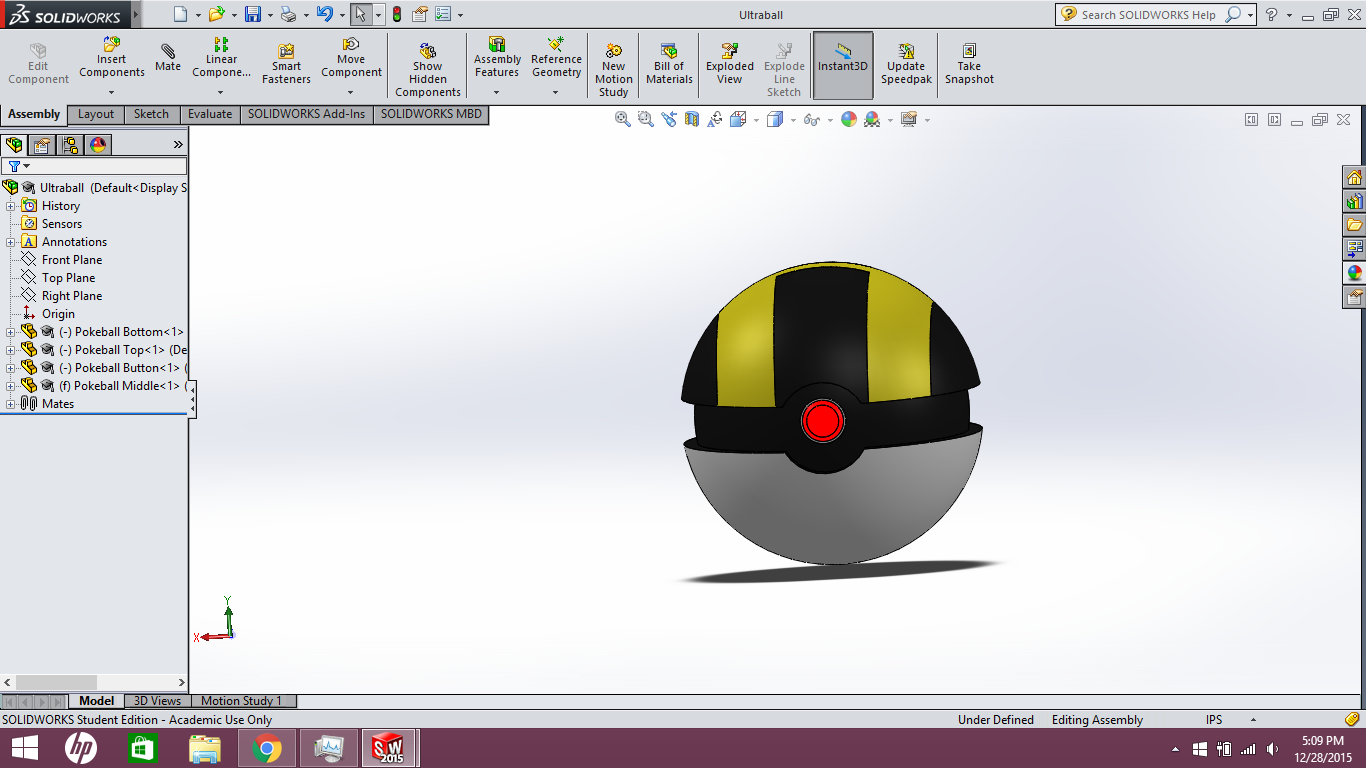This screenshot has width=1366, height=768.
Task: Switch to the Motion Study 1 tab
Action: click(241, 701)
